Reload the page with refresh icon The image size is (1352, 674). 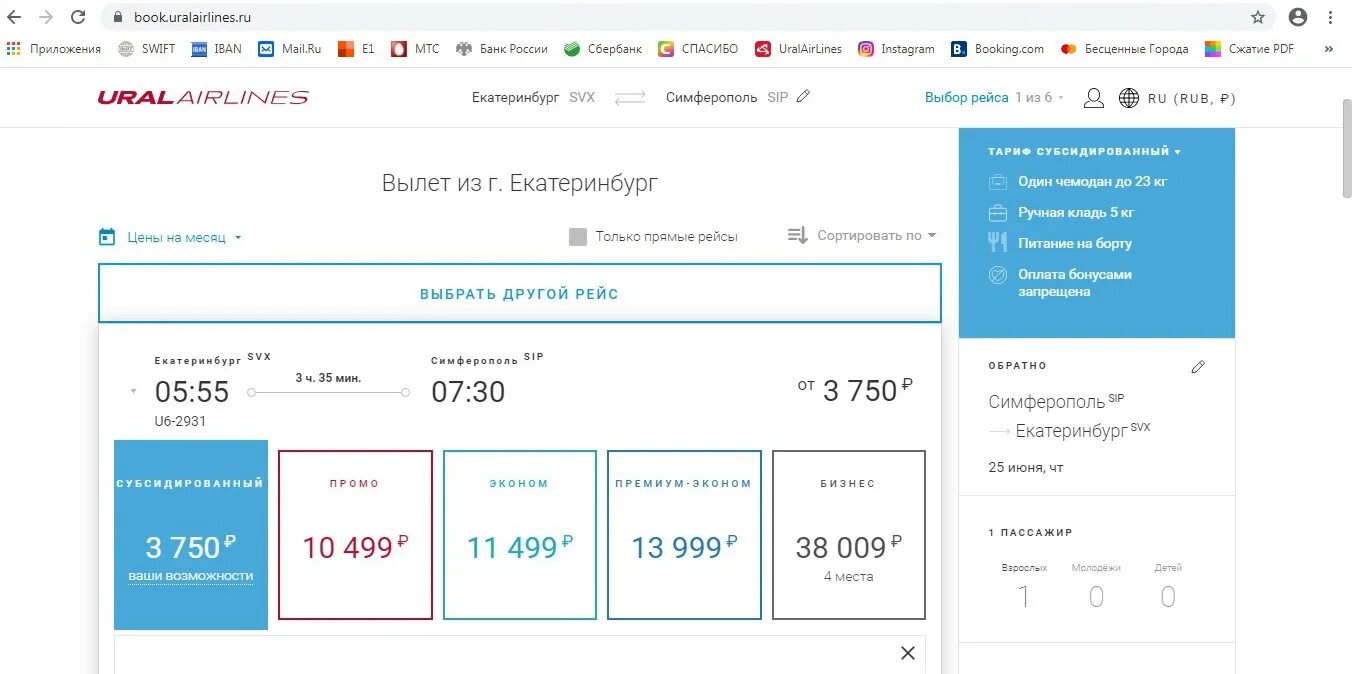click(78, 17)
